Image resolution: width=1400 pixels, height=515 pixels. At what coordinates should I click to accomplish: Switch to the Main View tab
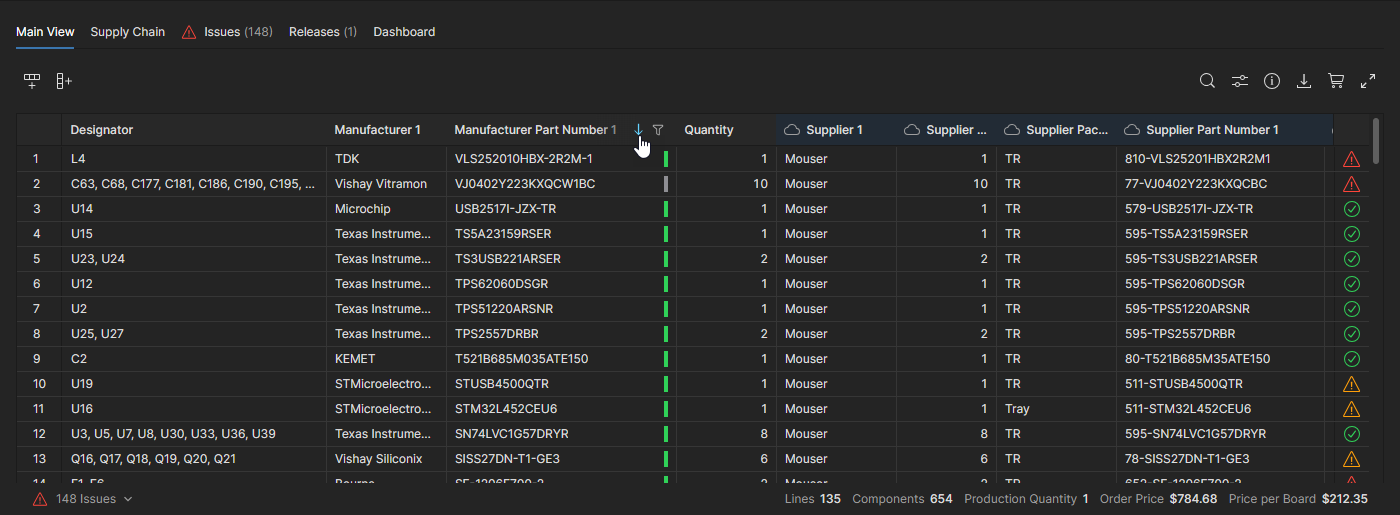(x=45, y=32)
